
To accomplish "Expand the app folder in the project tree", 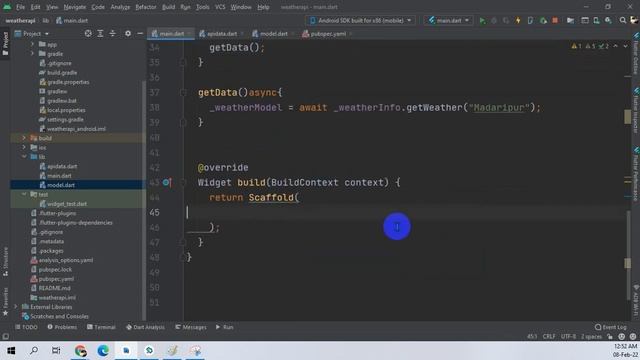I will (32, 44).
